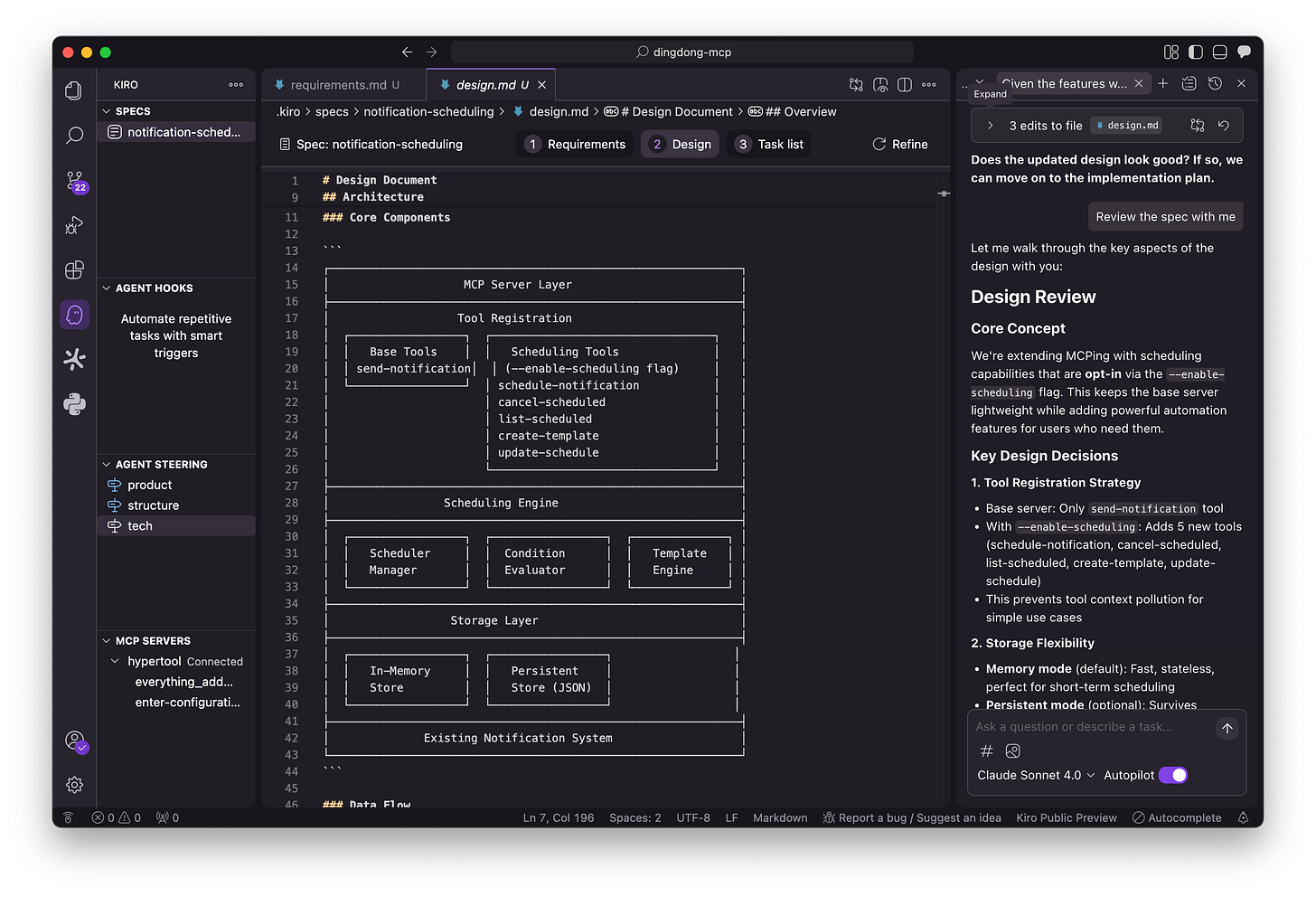
Task: Open the Explorer view in activity bar
Action: tap(74, 90)
